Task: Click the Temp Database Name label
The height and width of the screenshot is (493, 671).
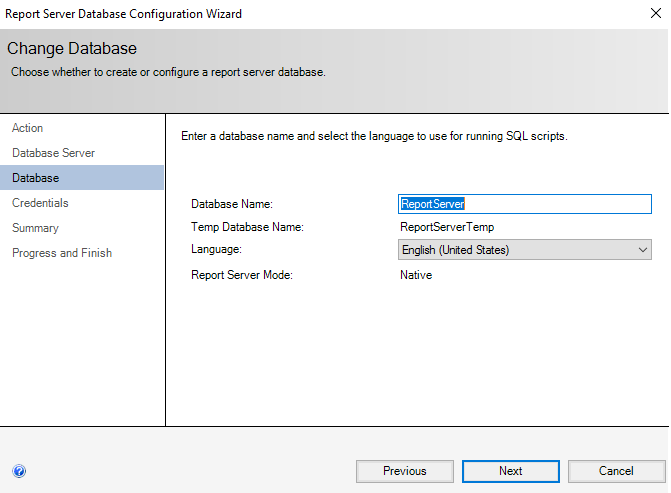Action: [x=247, y=227]
